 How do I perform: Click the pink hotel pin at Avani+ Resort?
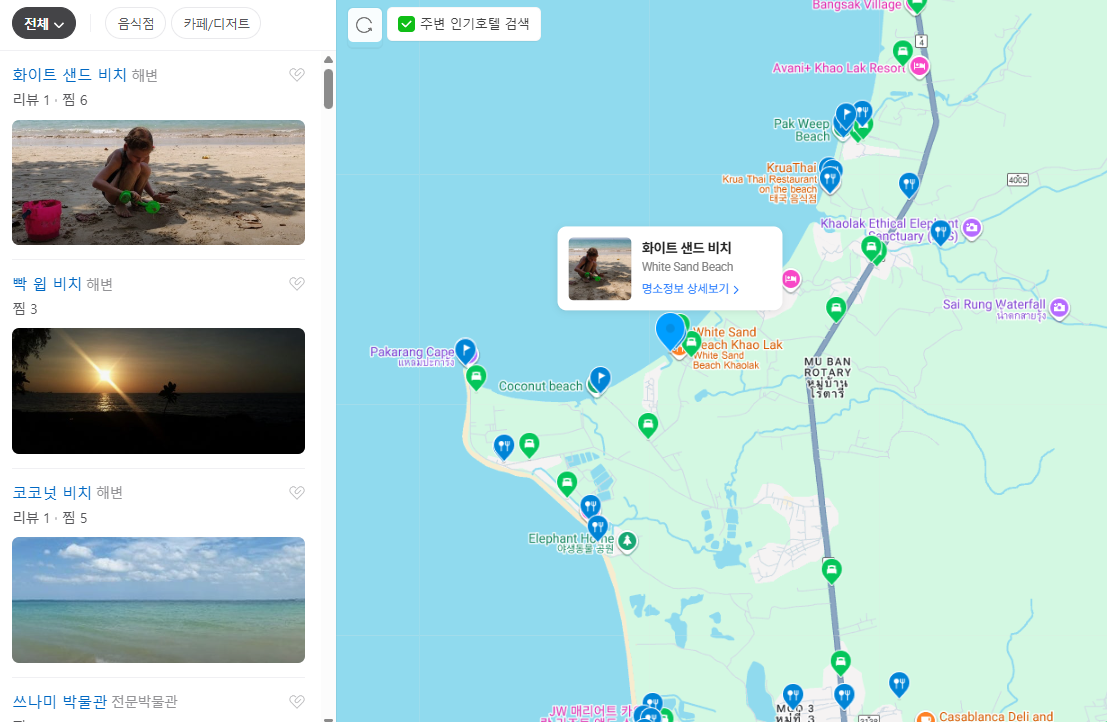[918, 67]
